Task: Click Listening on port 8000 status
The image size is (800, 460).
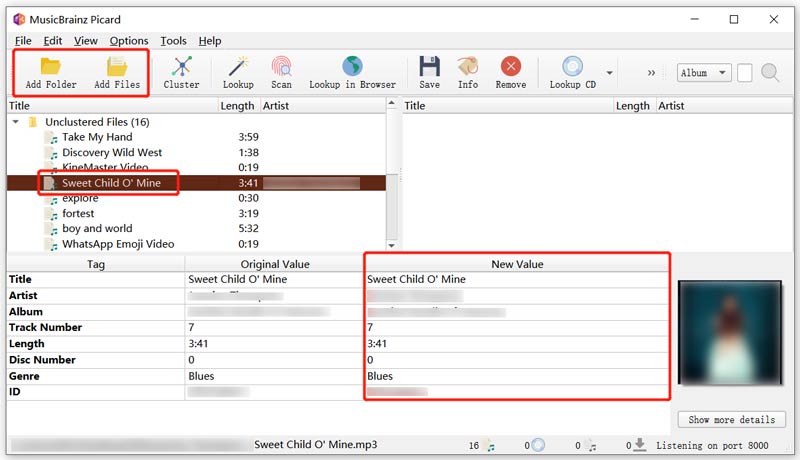Action: click(712, 446)
